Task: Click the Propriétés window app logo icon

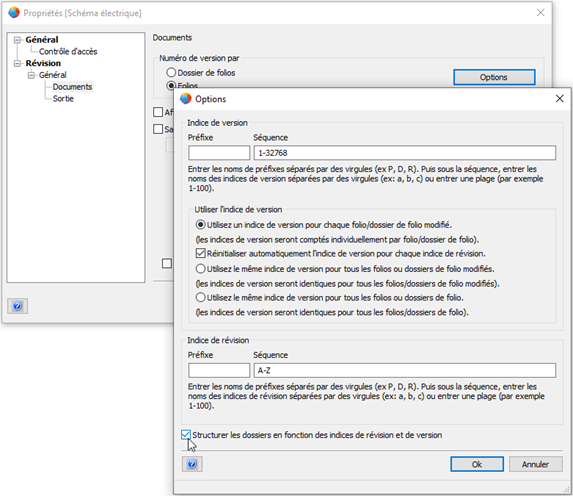Action: tap(14, 13)
